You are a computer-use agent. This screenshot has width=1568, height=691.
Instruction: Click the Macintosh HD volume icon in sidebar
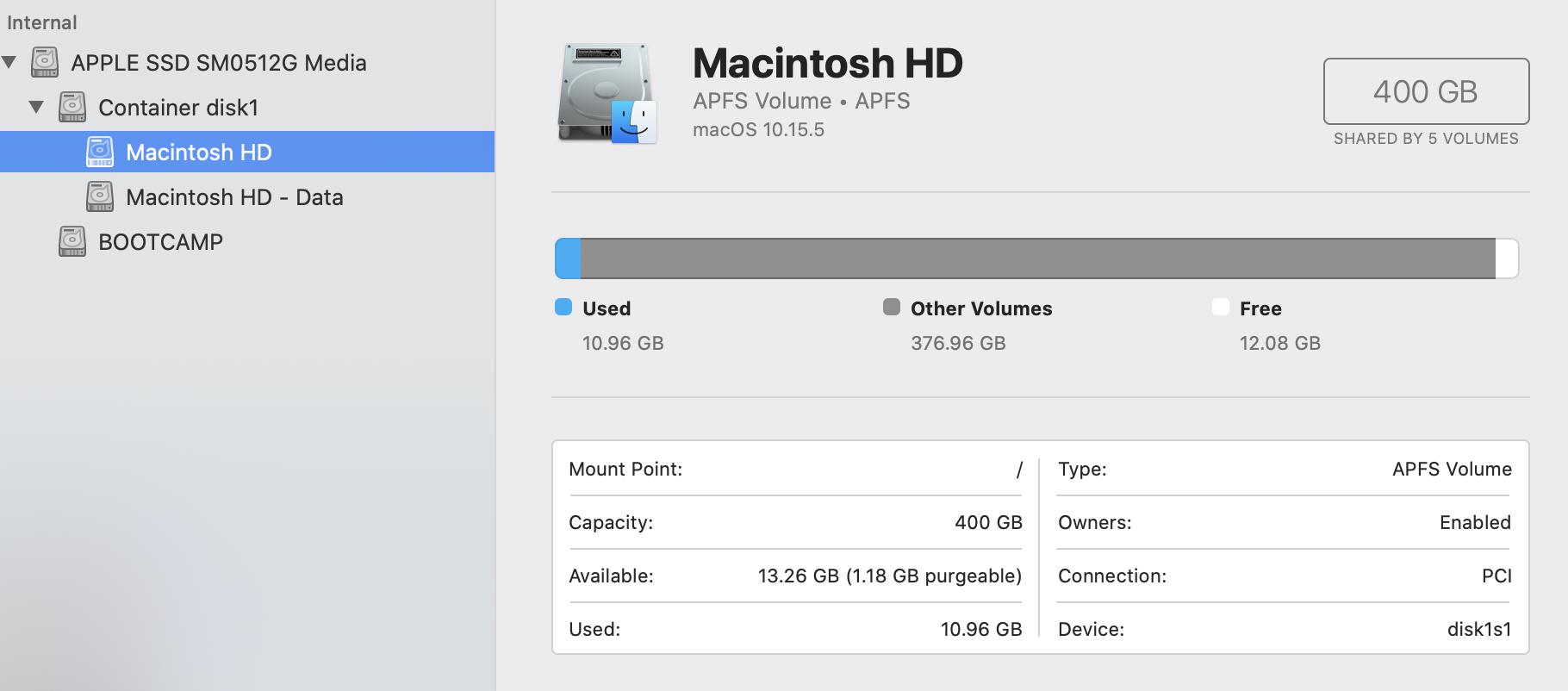tap(100, 152)
